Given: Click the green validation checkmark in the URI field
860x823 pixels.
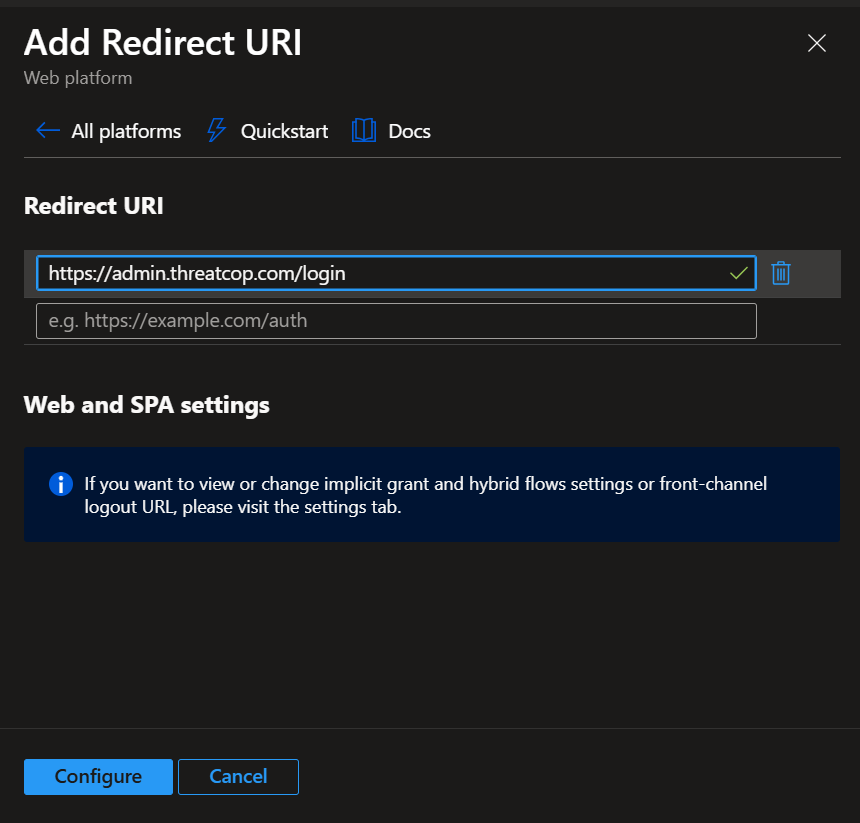Looking at the screenshot, I should 739,273.
